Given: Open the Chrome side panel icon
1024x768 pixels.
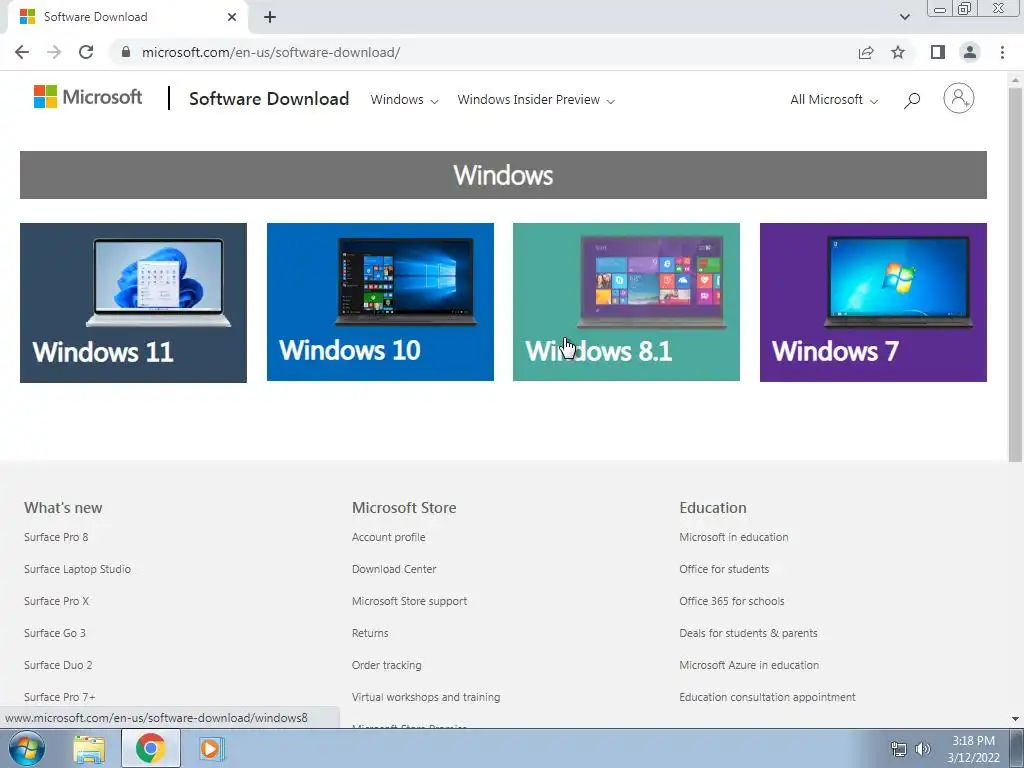Looking at the screenshot, I should click(938, 52).
